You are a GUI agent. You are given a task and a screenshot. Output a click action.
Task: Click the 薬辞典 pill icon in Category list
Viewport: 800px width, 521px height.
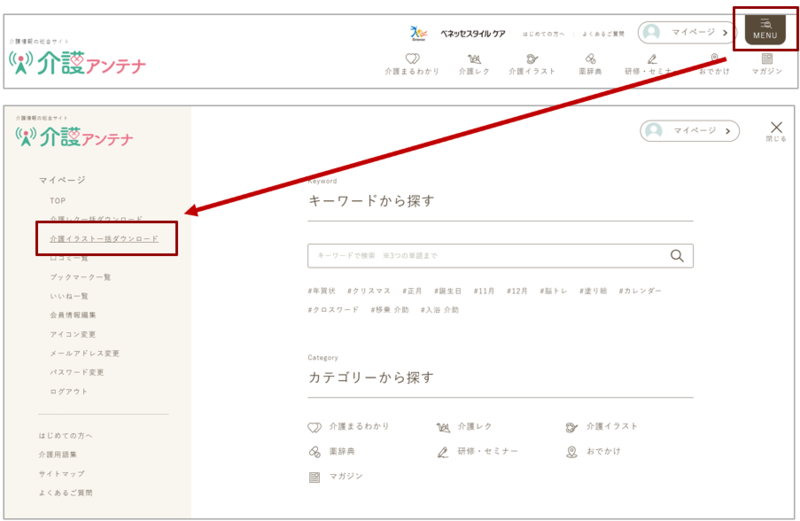pos(314,451)
